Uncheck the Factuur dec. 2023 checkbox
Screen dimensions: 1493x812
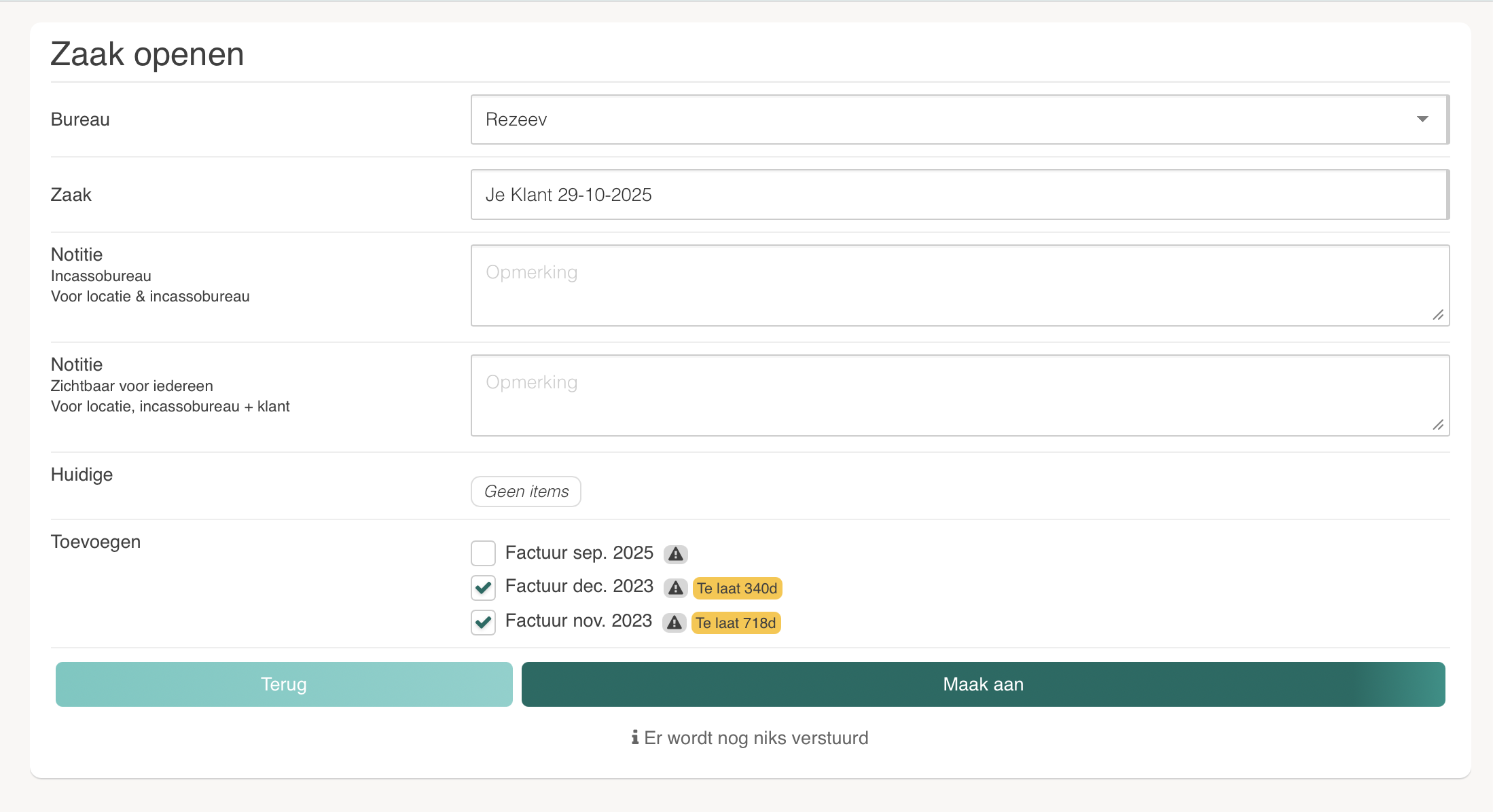pos(483,587)
